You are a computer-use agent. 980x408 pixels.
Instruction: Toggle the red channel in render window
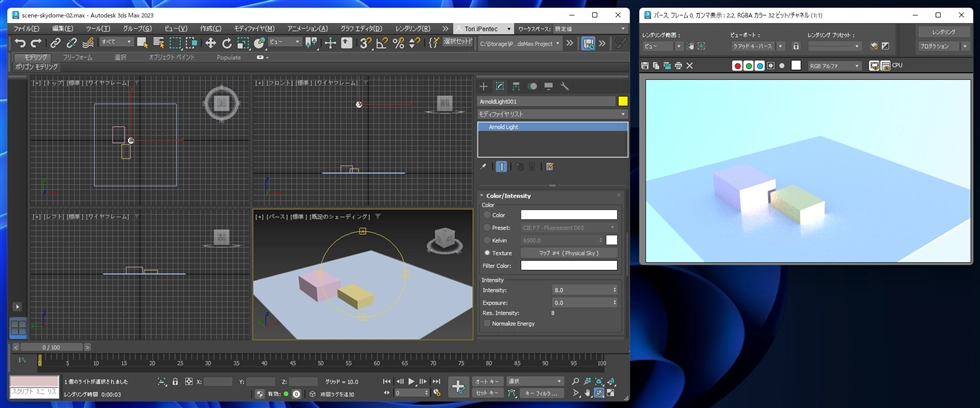[738, 66]
